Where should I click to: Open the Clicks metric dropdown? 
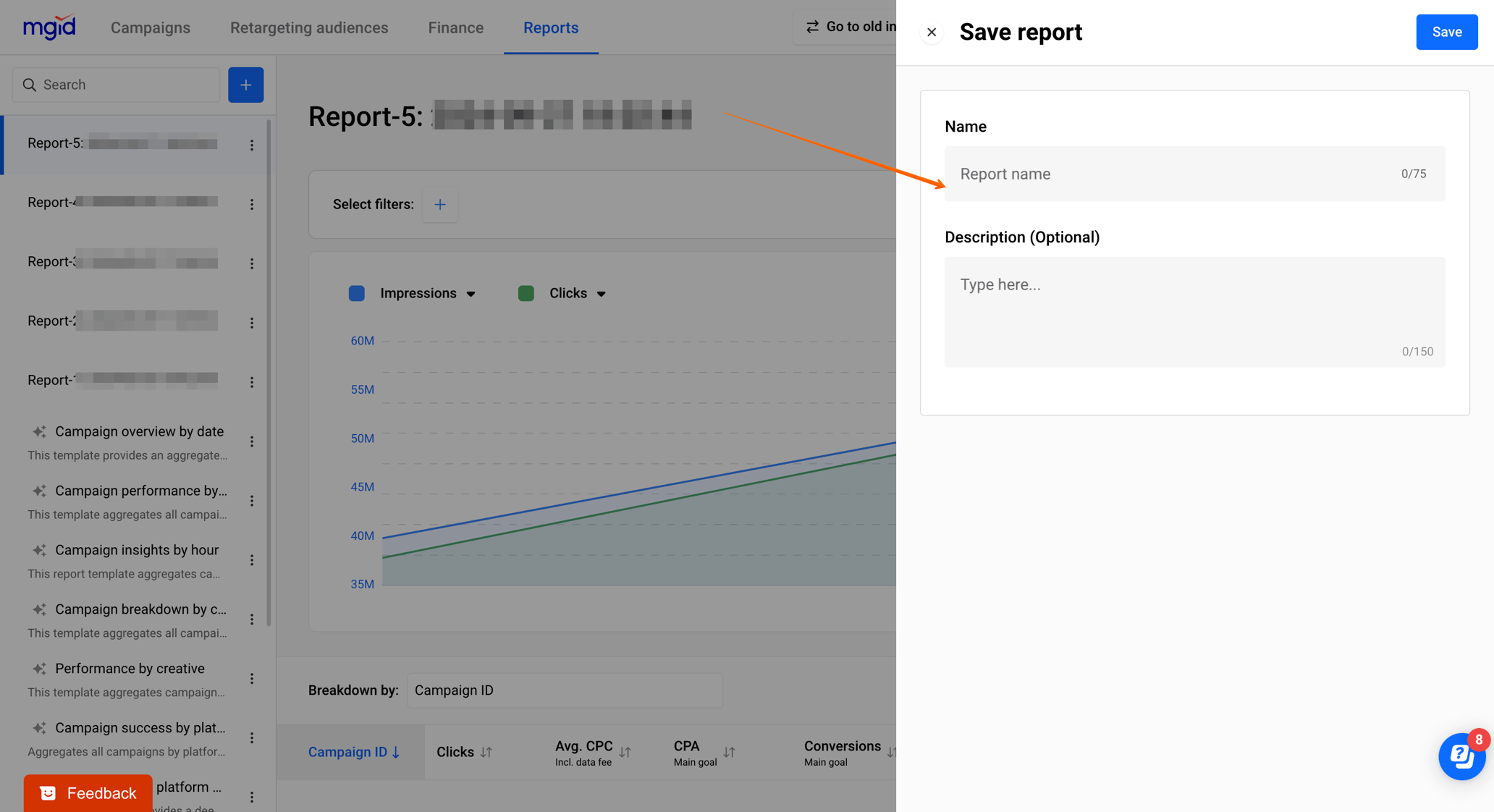point(602,294)
